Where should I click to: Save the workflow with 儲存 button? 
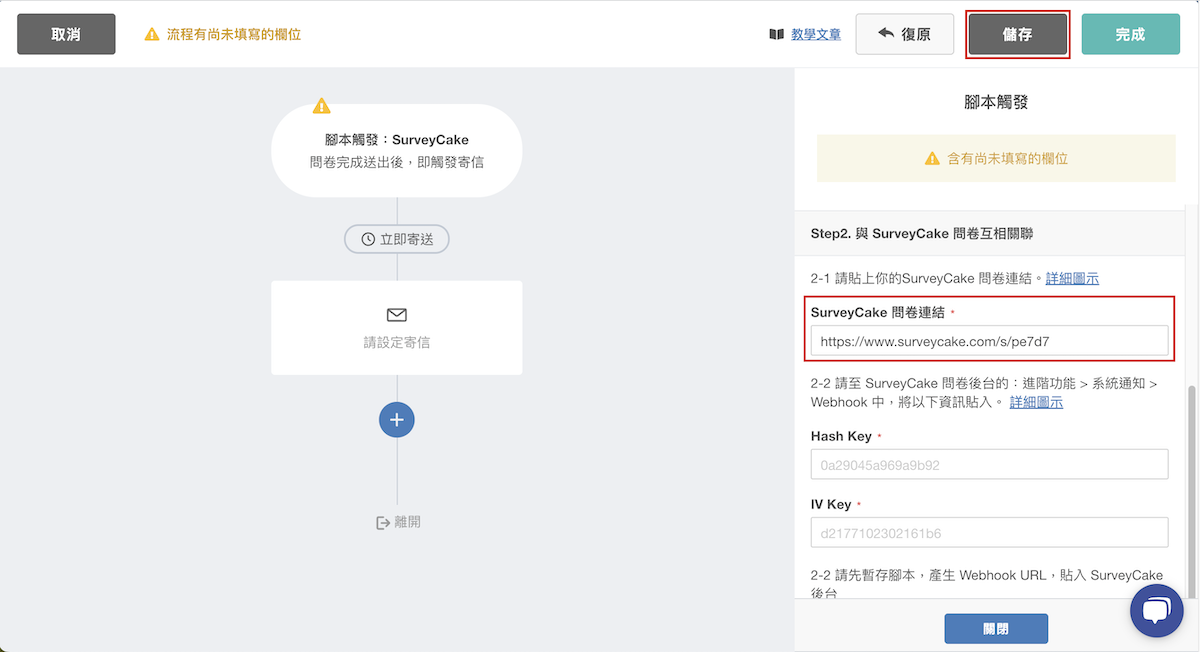pos(1017,34)
